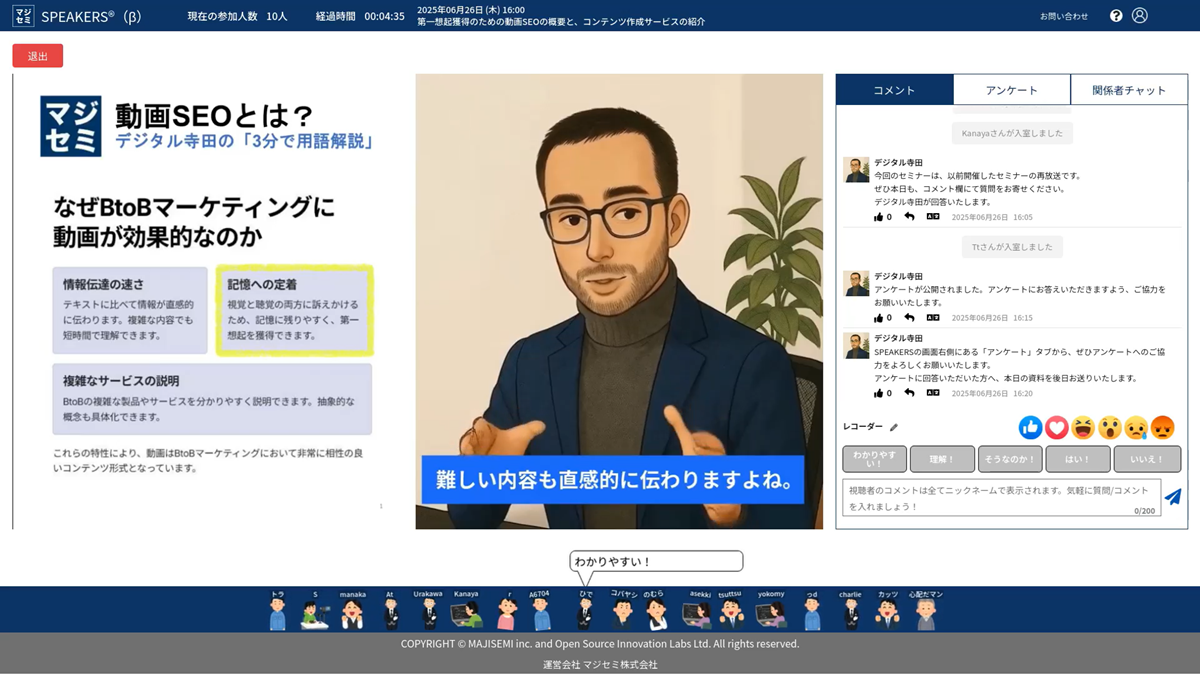
Task: Click the paper plane send comment icon
Action: [1173, 497]
